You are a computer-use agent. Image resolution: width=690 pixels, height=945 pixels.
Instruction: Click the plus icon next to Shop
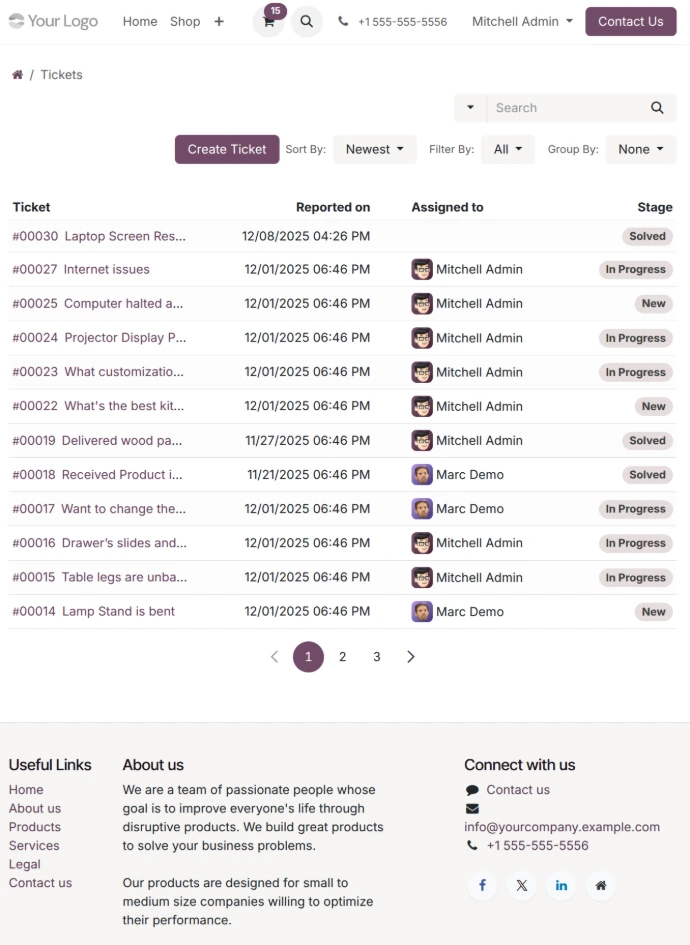click(x=219, y=22)
